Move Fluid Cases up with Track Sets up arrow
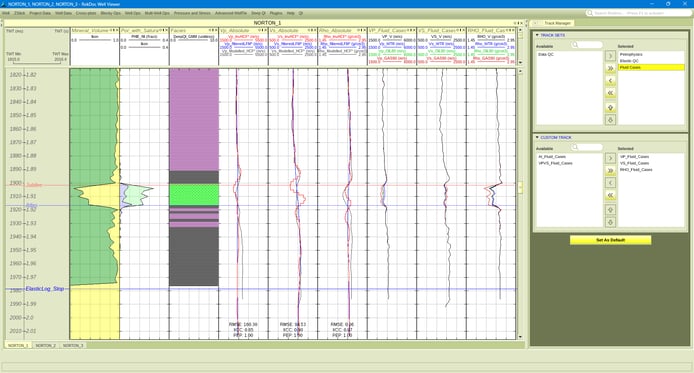This screenshot has height=373, width=694. pyautogui.click(x=610, y=108)
